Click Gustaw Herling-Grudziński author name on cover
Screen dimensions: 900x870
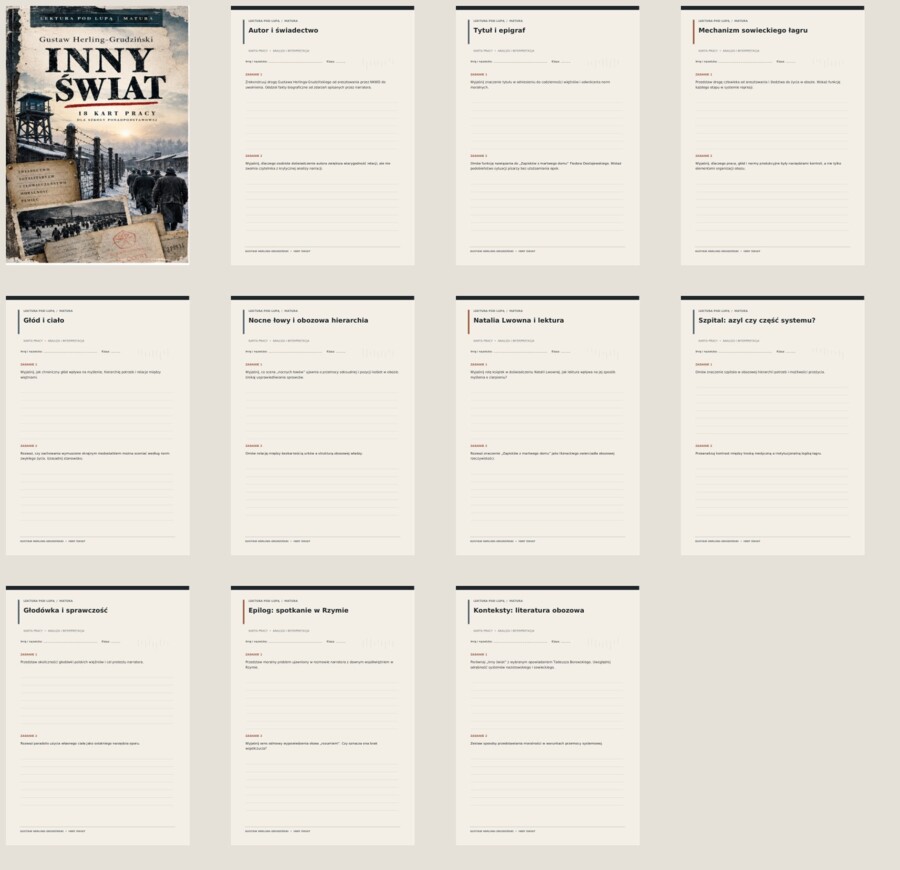[x=96, y=40]
